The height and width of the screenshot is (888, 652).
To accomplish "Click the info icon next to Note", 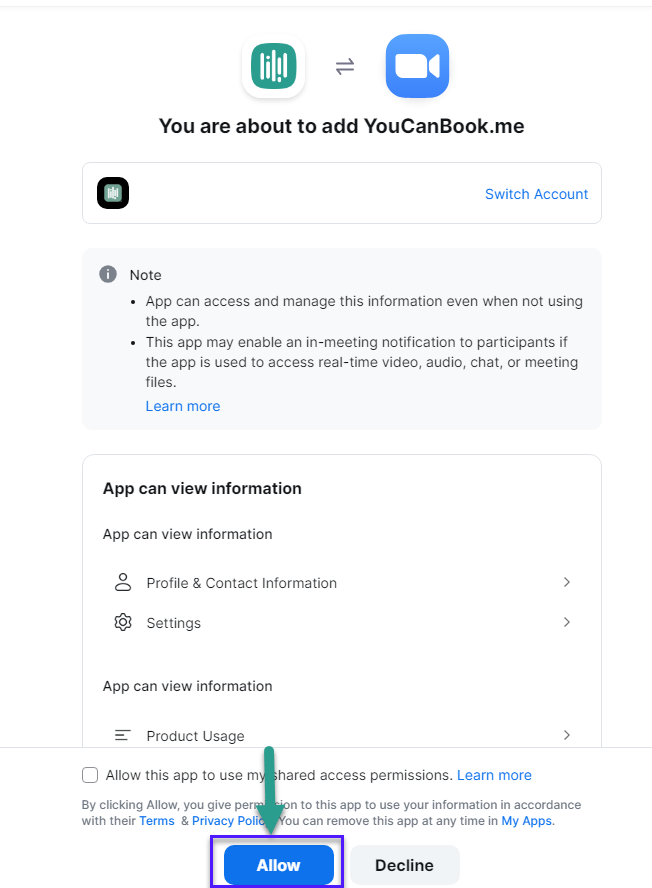I will click(x=108, y=274).
